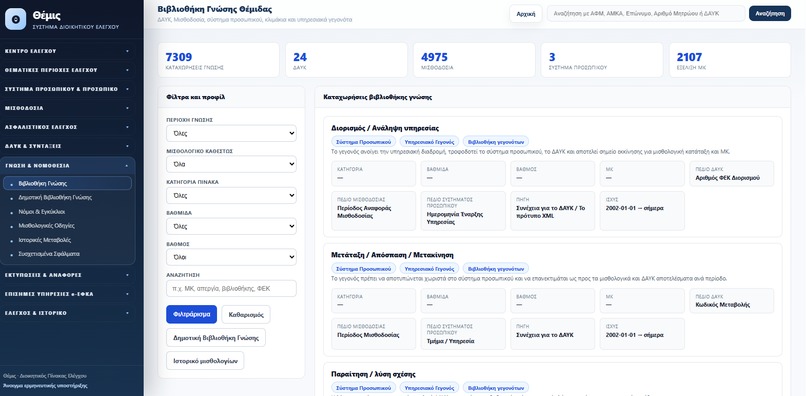Click Ημερομηνία Έναρξης Υπηρεσίας cell

click(x=463, y=211)
